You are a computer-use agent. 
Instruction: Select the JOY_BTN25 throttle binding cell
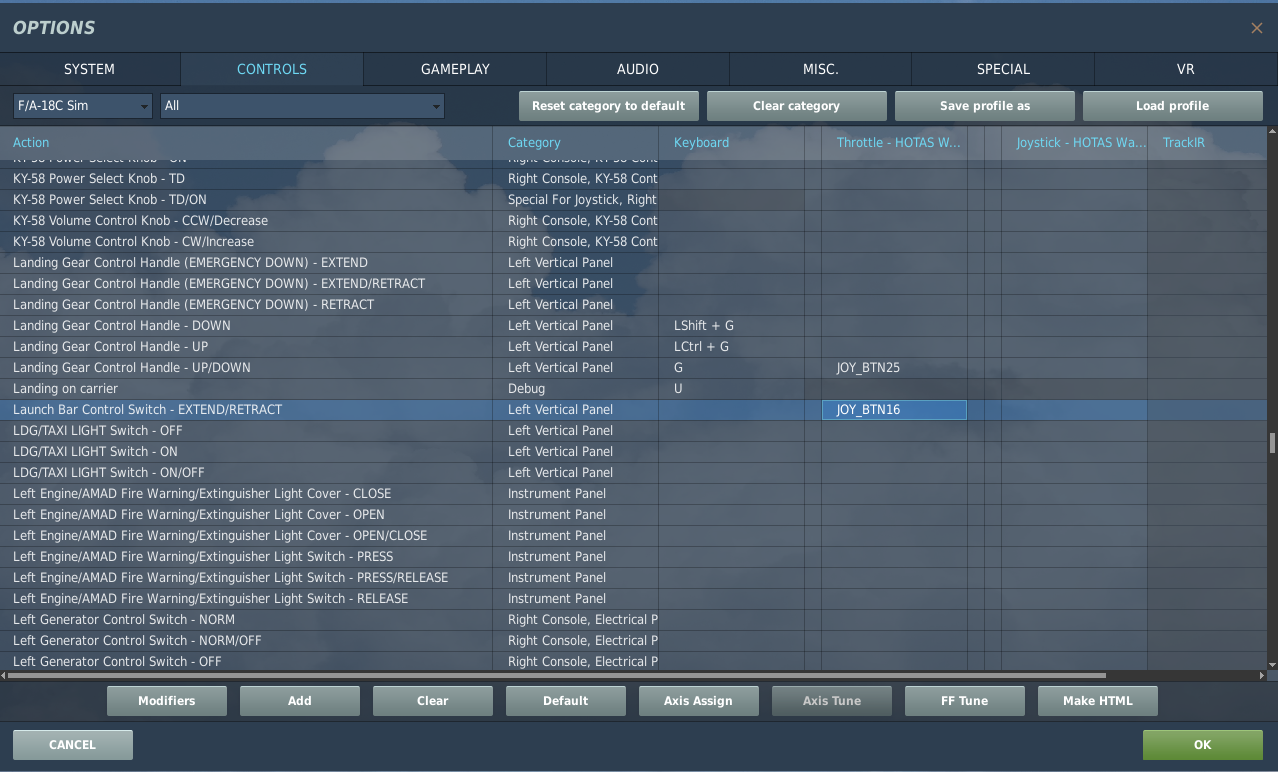click(894, 368)
